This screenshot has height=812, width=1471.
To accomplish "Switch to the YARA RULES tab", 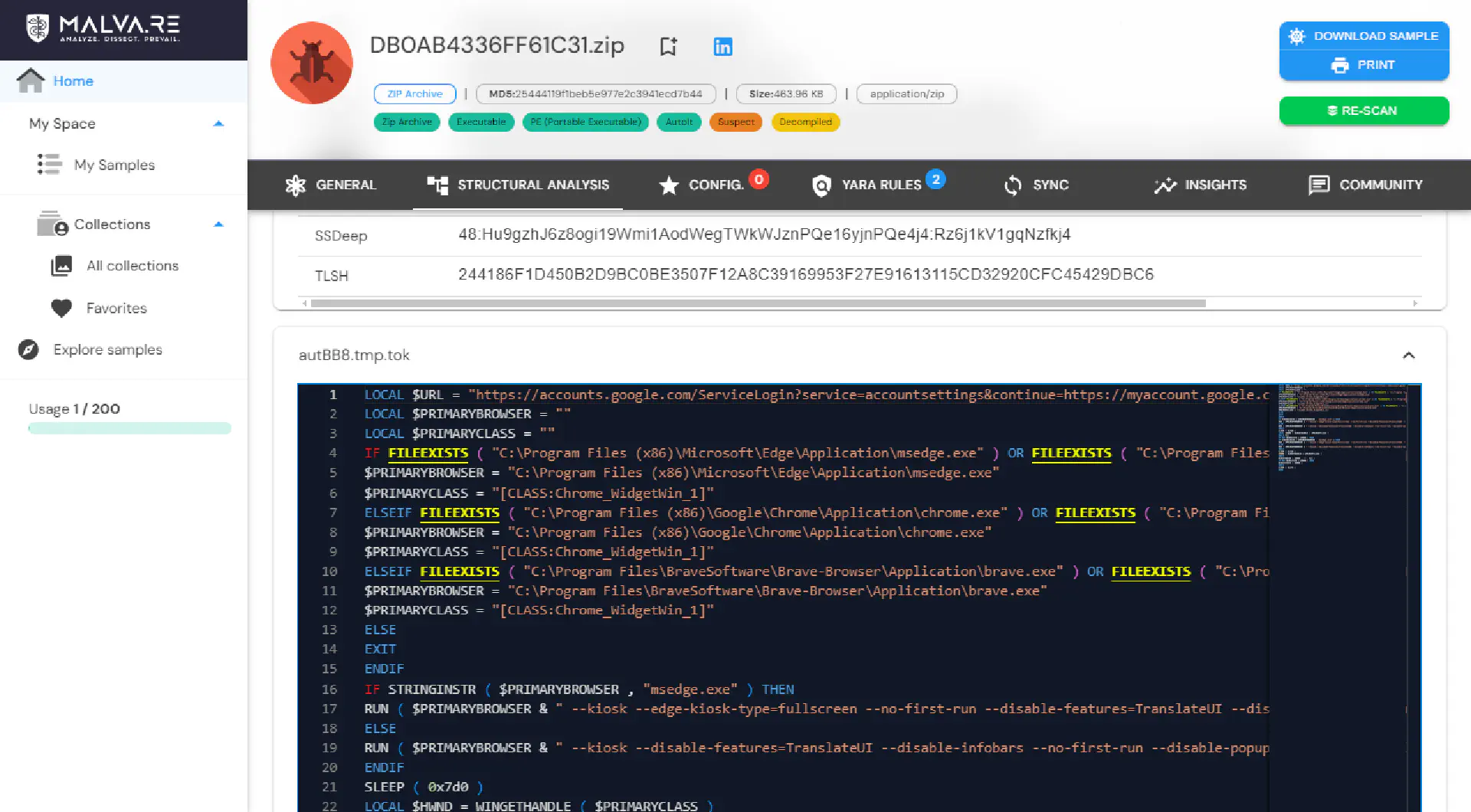I will coord(878,185).
